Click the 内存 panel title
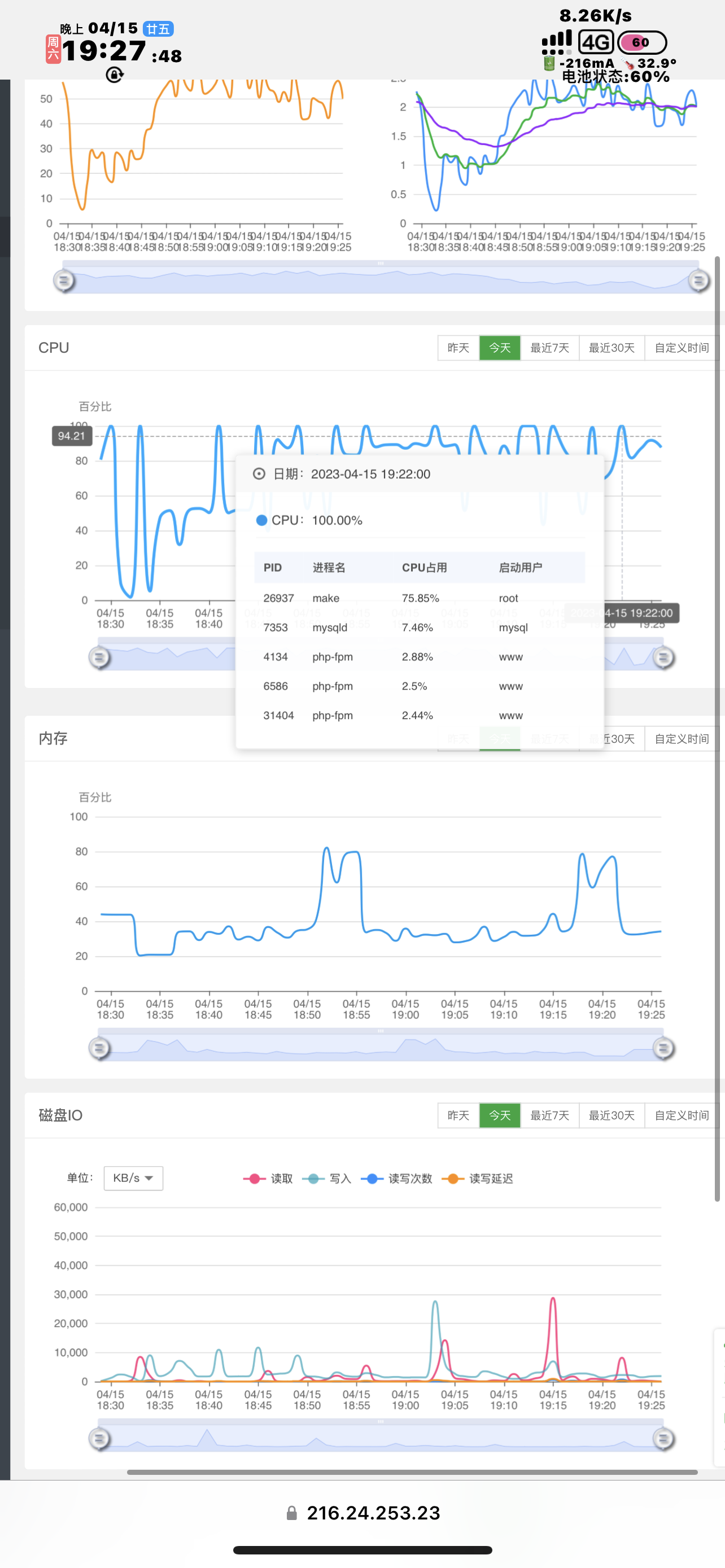The image size is (725, 1568). 53,738
